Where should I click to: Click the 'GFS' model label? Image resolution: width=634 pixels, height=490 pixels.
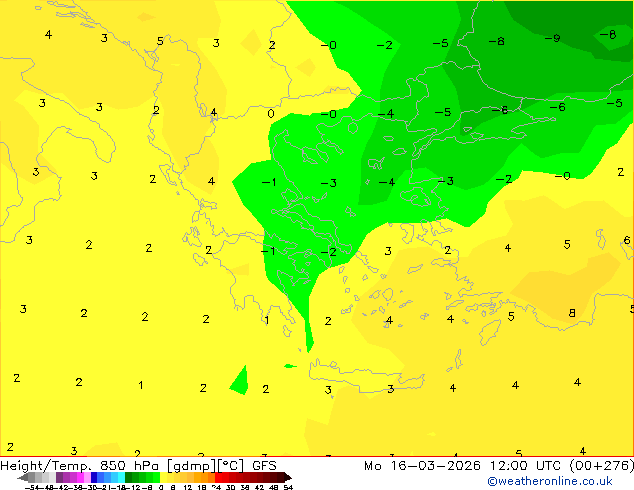click(264, 466)
